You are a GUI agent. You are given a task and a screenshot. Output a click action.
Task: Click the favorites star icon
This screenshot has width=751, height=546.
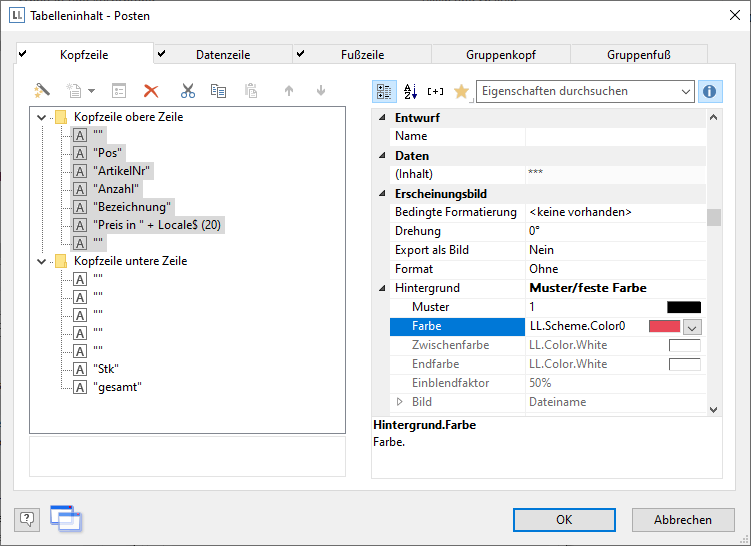click(461, 91)
